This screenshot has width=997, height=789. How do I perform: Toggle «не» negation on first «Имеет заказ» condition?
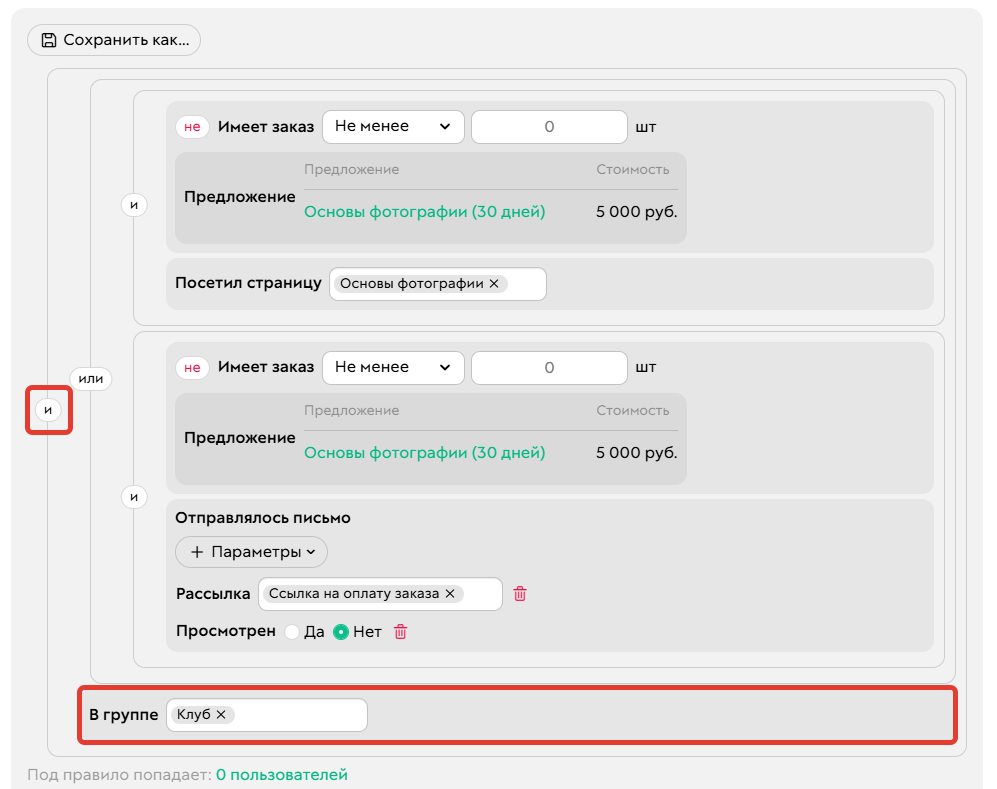coord(192,126)
